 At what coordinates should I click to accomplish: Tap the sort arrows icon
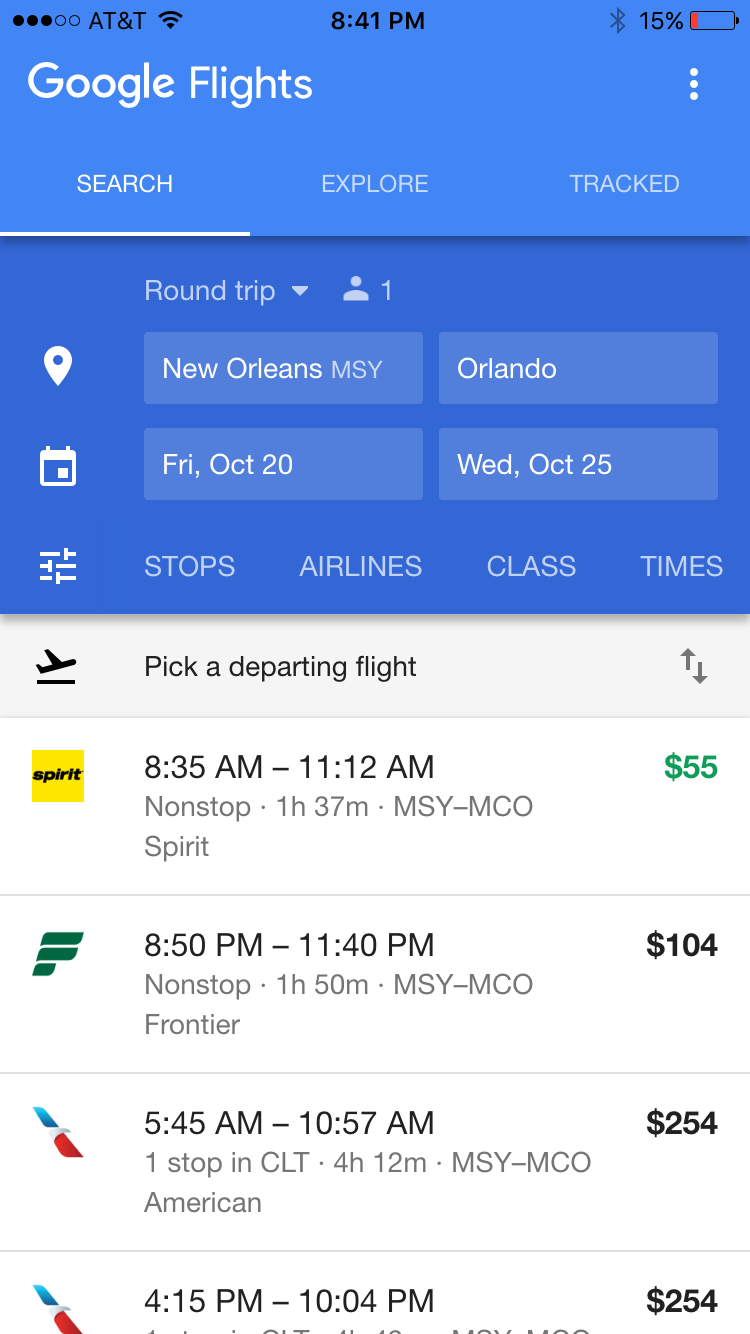point(694,666)
